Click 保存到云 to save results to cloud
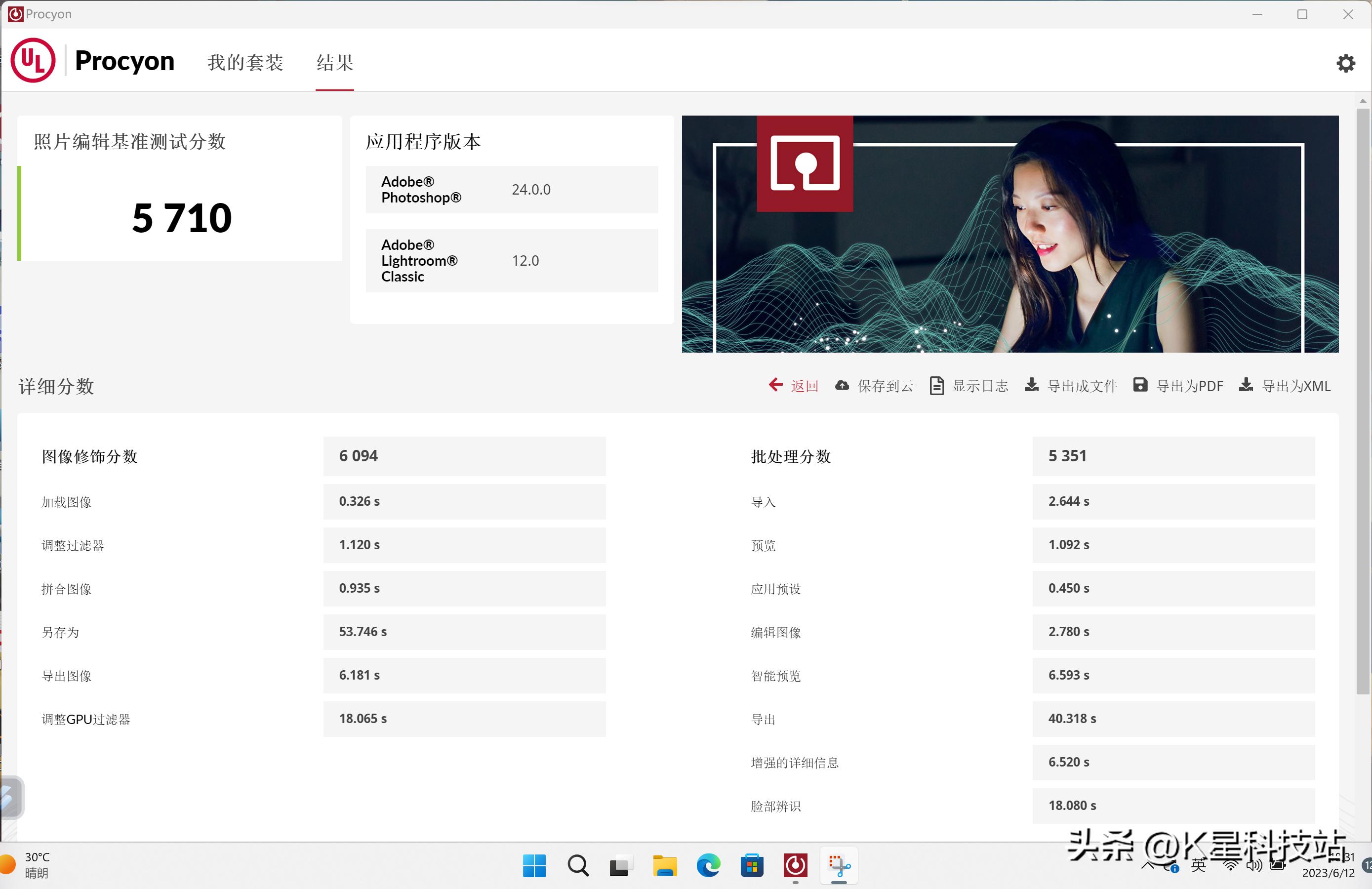This screenshot has width=1372, height=889. coord(874,385)
